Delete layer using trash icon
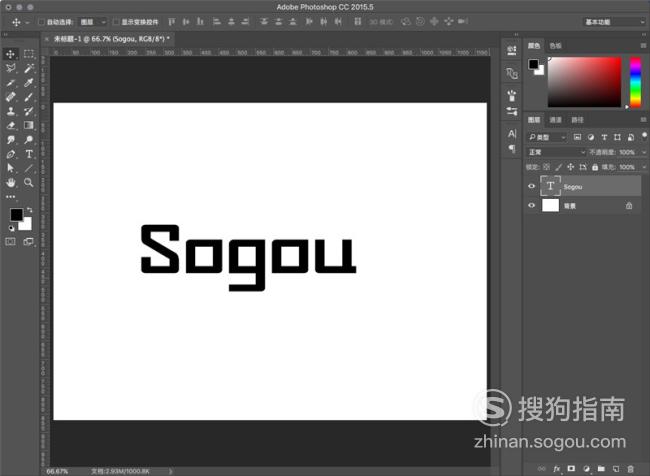 [x=630, y=469]
